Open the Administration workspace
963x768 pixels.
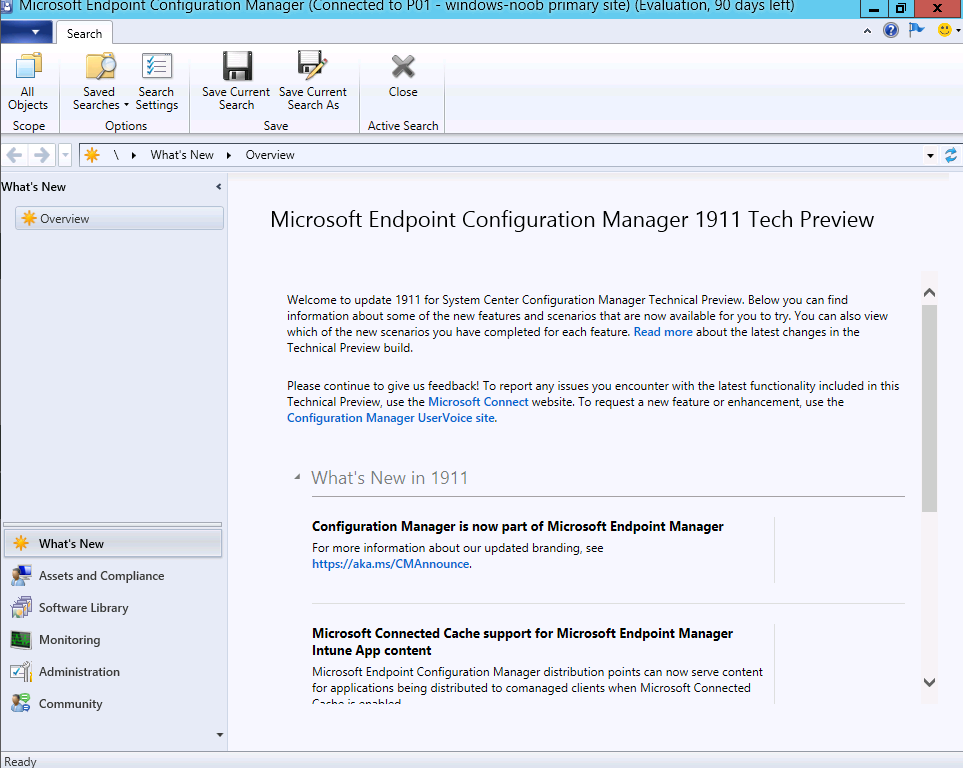(113, 672)
